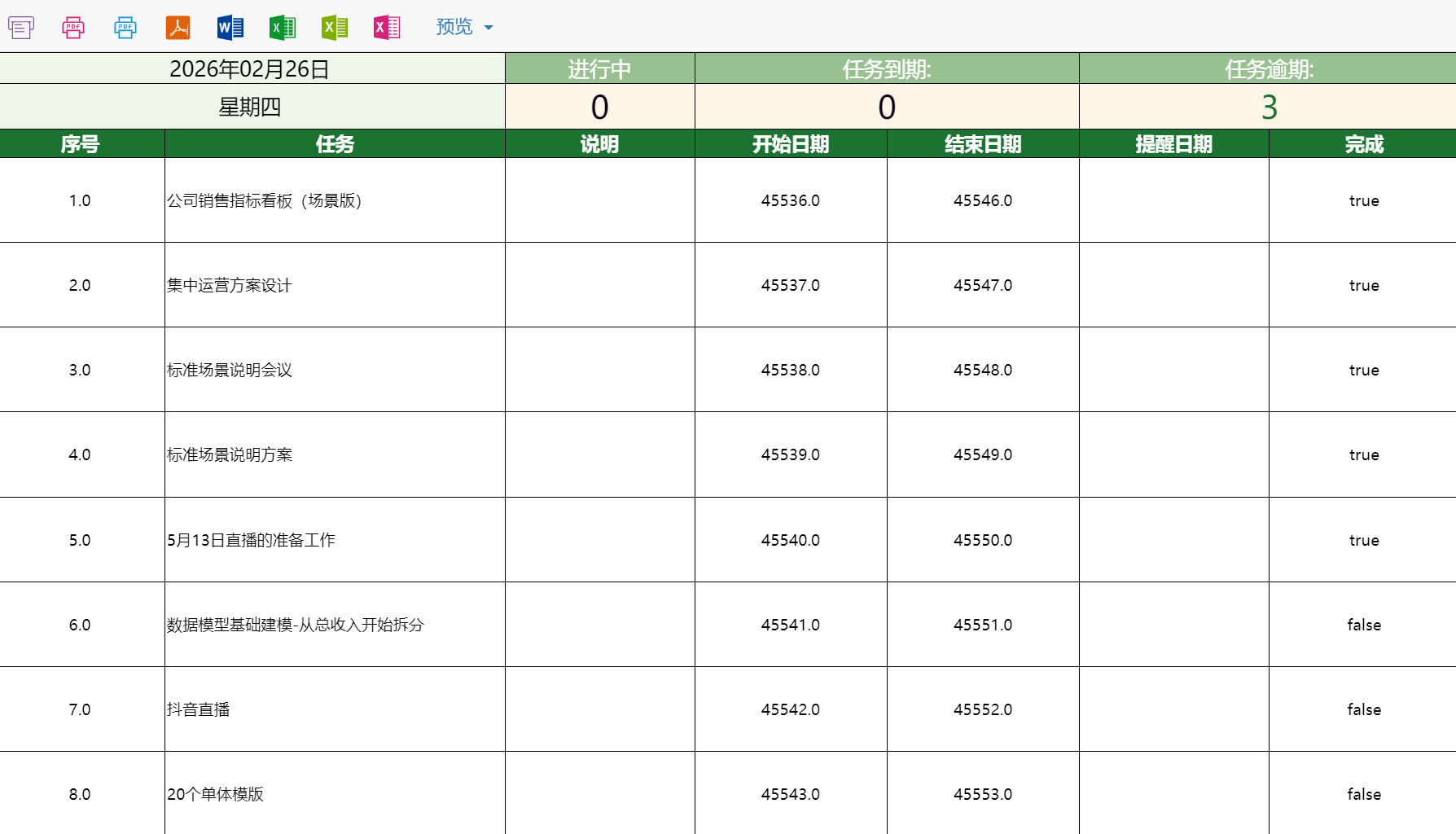Export using the orange Adobe PDF icon
This screenshot has height=834, width=1456.
click(178, 28)
